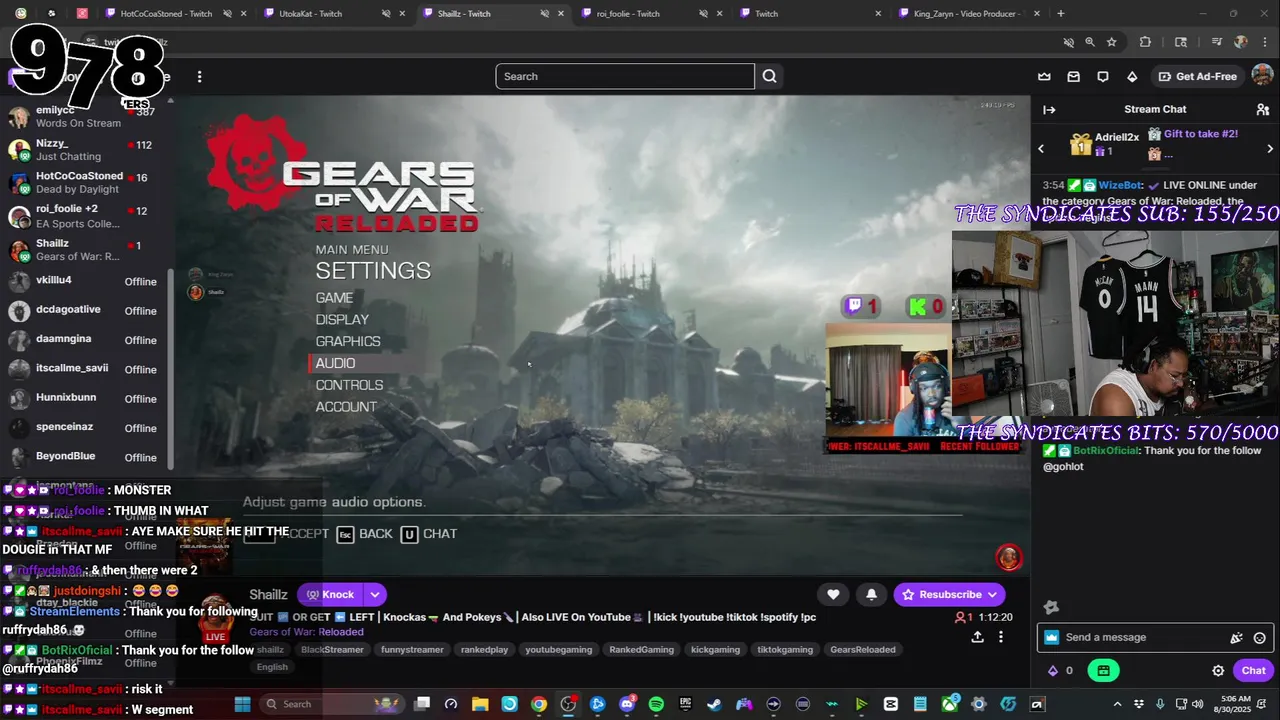Click the youtubegaming tag
Image resolution: width=1280 pixels, height=720 pixels.
tap(558, 649)
